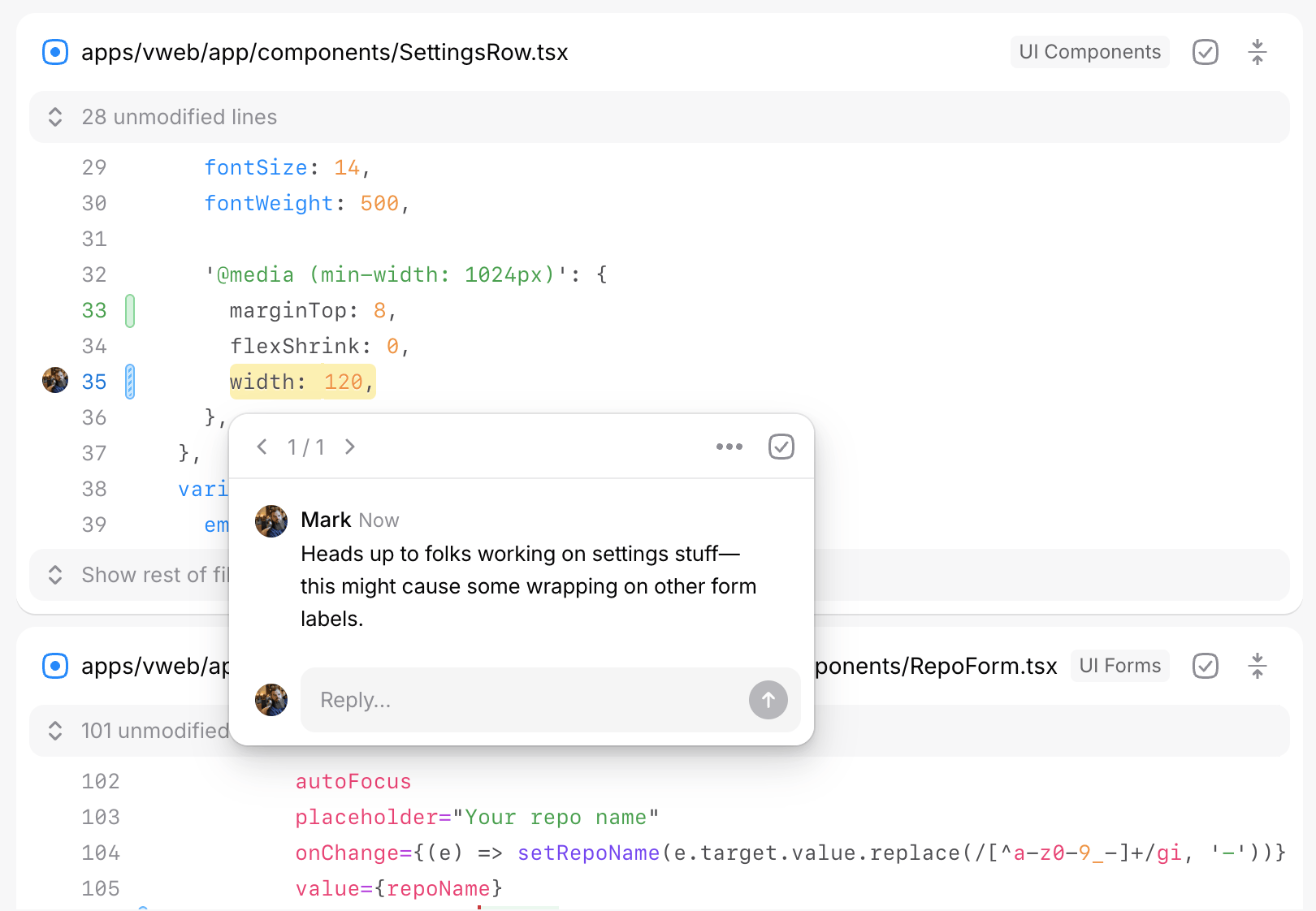Click the UI Components label tag
This screenshot has width=1316, height=911.
pyautogui.click(x=1089, y=52)
